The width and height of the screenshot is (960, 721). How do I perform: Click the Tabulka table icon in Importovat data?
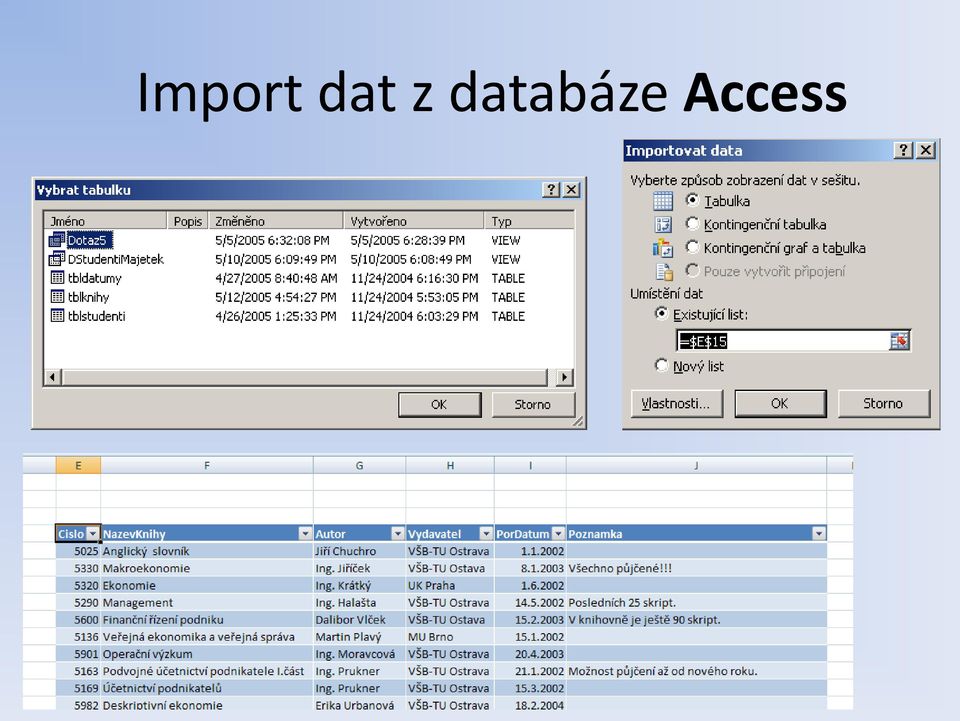(x=663, y=201)
